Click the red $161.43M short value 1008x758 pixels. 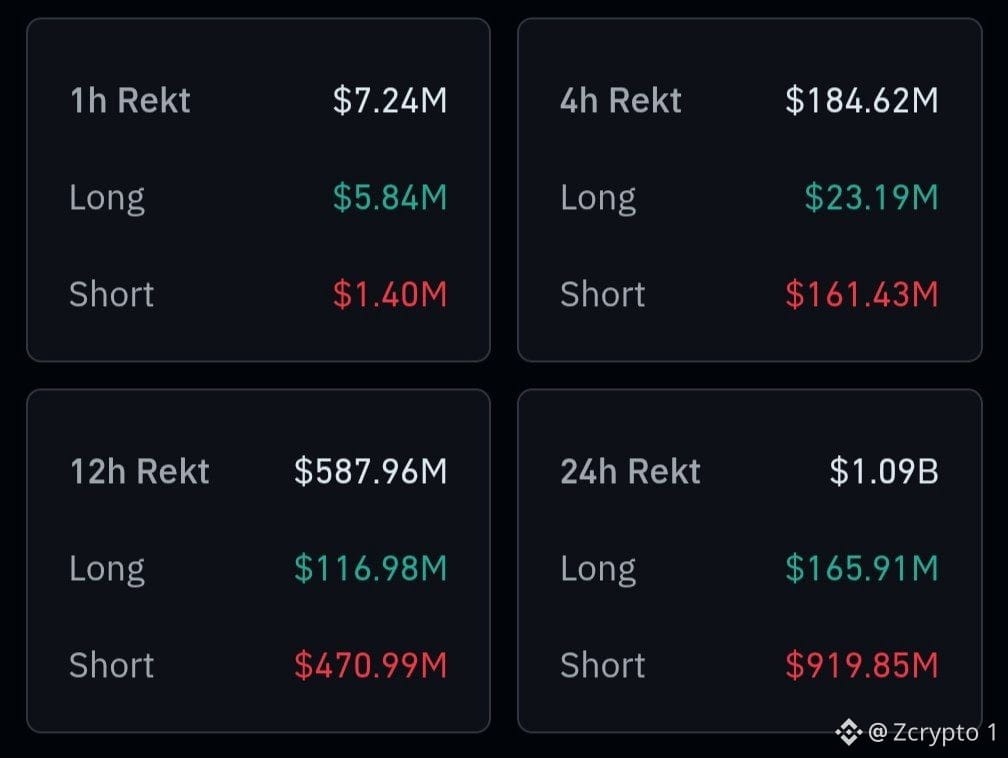pyautogui.click(x=861, y=294)
